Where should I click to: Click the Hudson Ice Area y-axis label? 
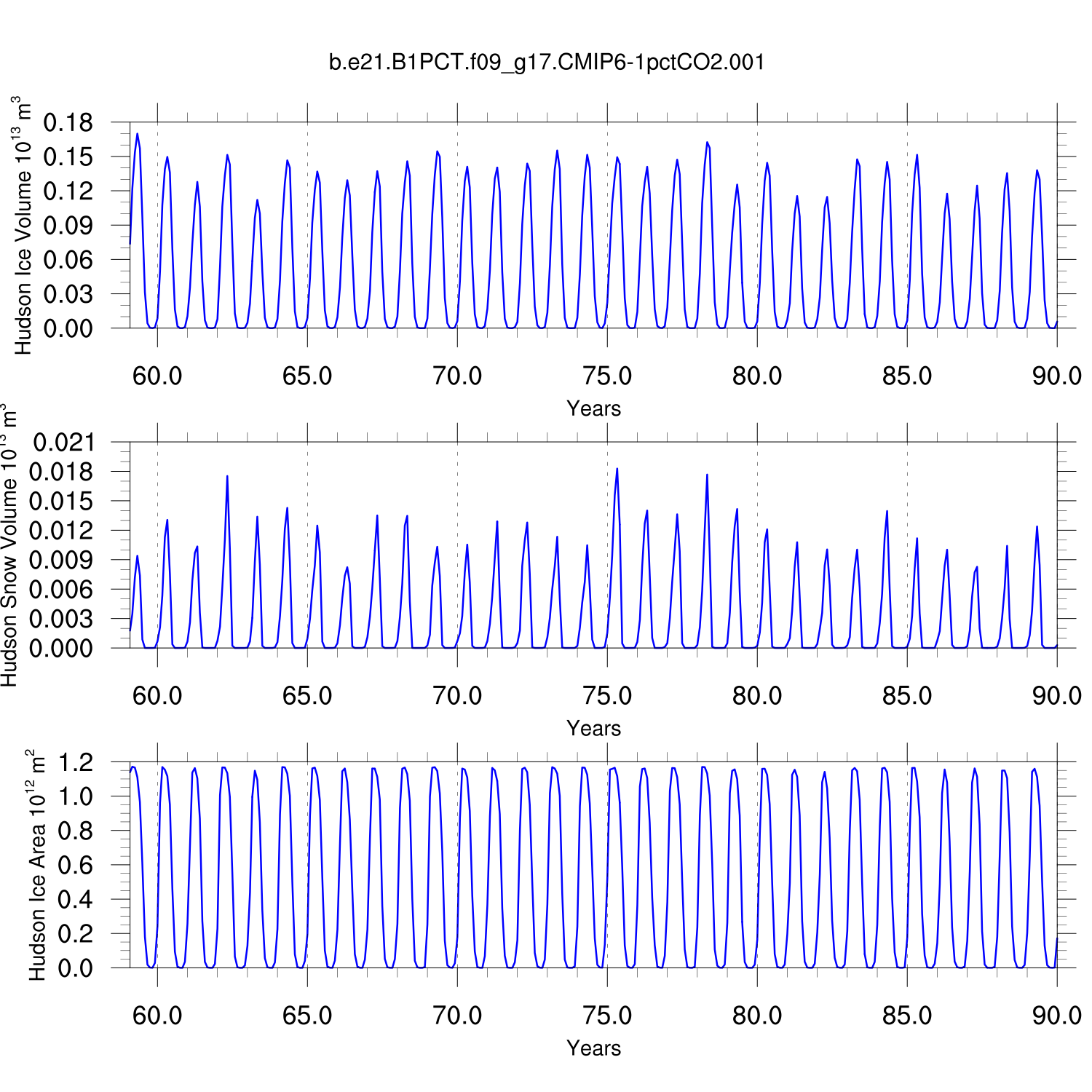tap(36, 865)
